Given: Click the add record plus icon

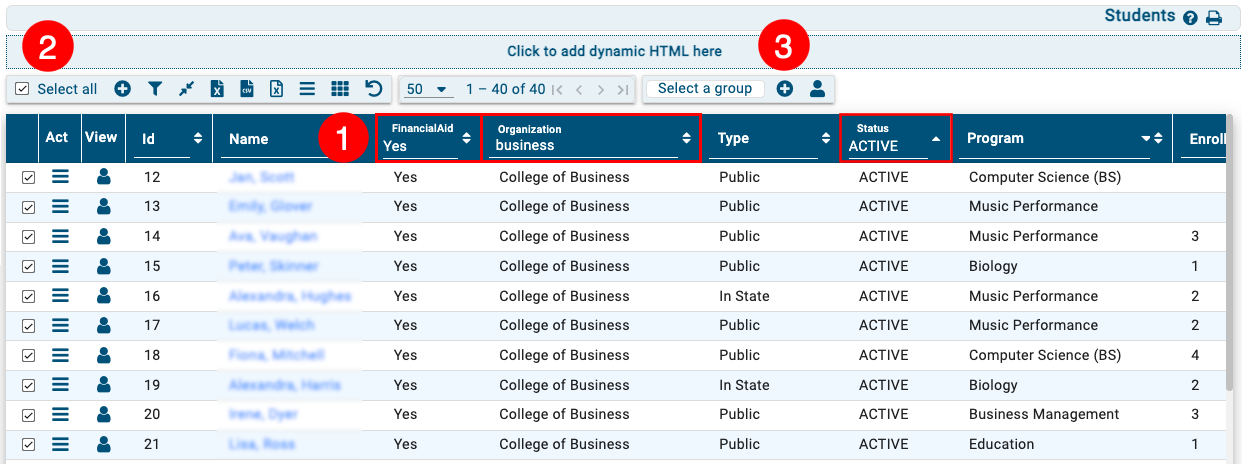Looking at the screenshot, I should point(122,89).
